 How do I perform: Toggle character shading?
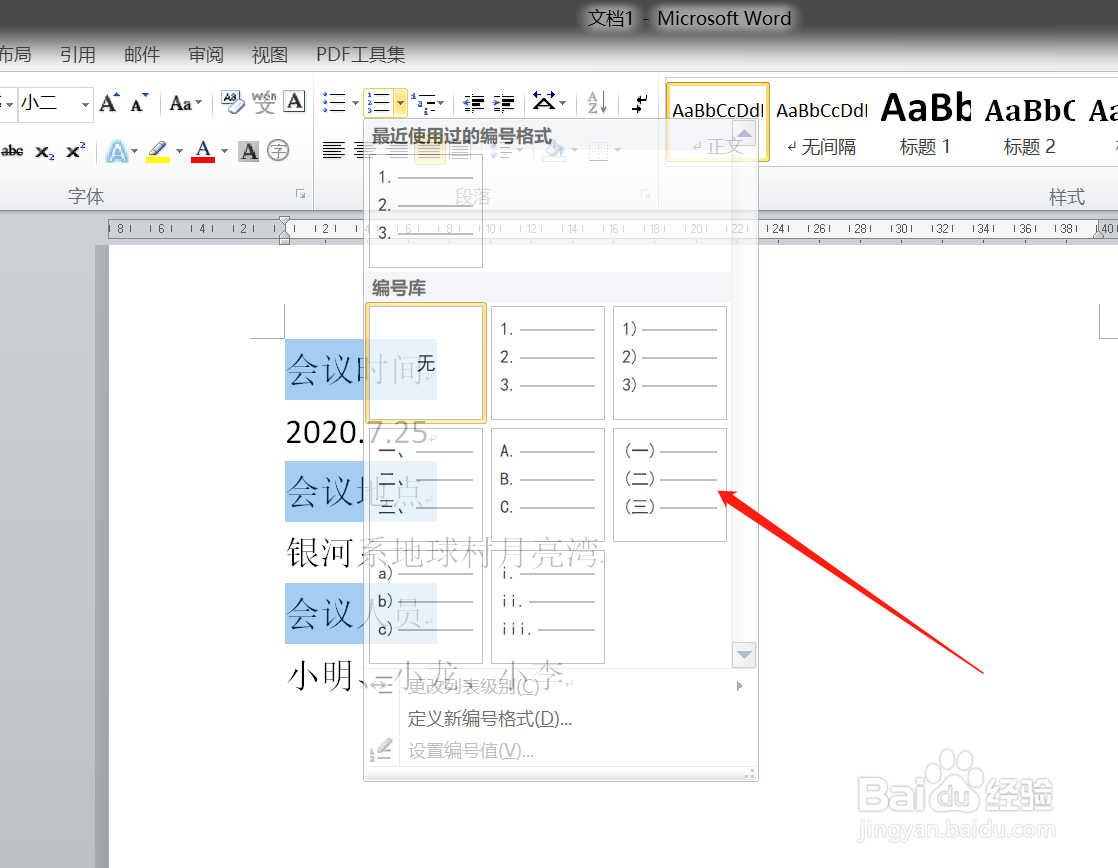tap(248, 150)
